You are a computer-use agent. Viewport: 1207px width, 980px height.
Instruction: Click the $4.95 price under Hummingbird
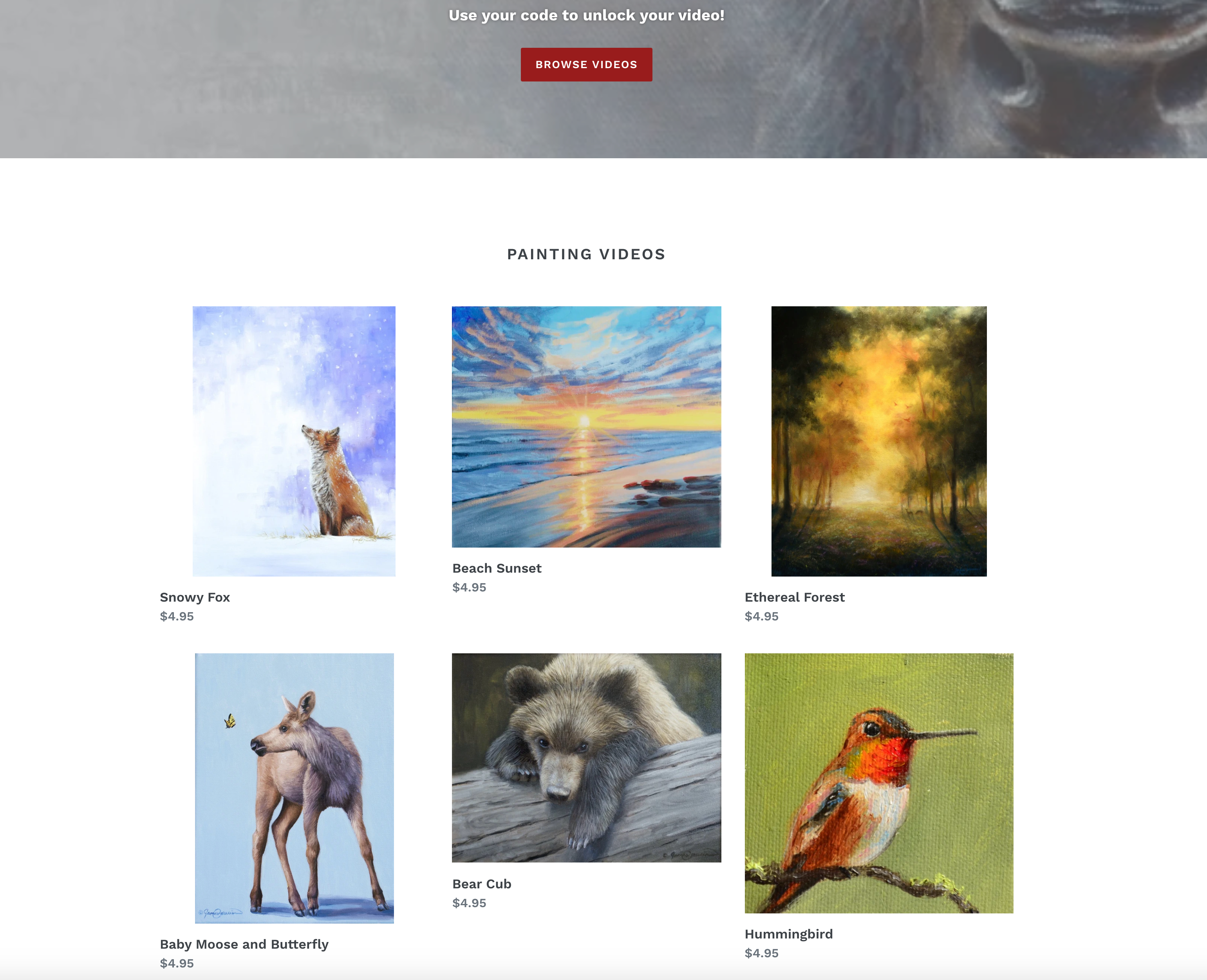click(x=761, y=953)
